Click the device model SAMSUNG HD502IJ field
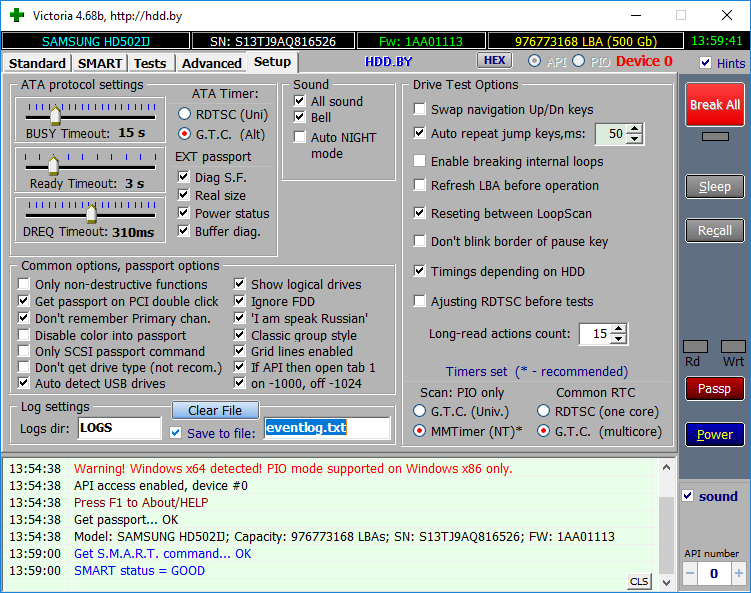The width and height of the screenshot is (751, 593). (96, 41)
